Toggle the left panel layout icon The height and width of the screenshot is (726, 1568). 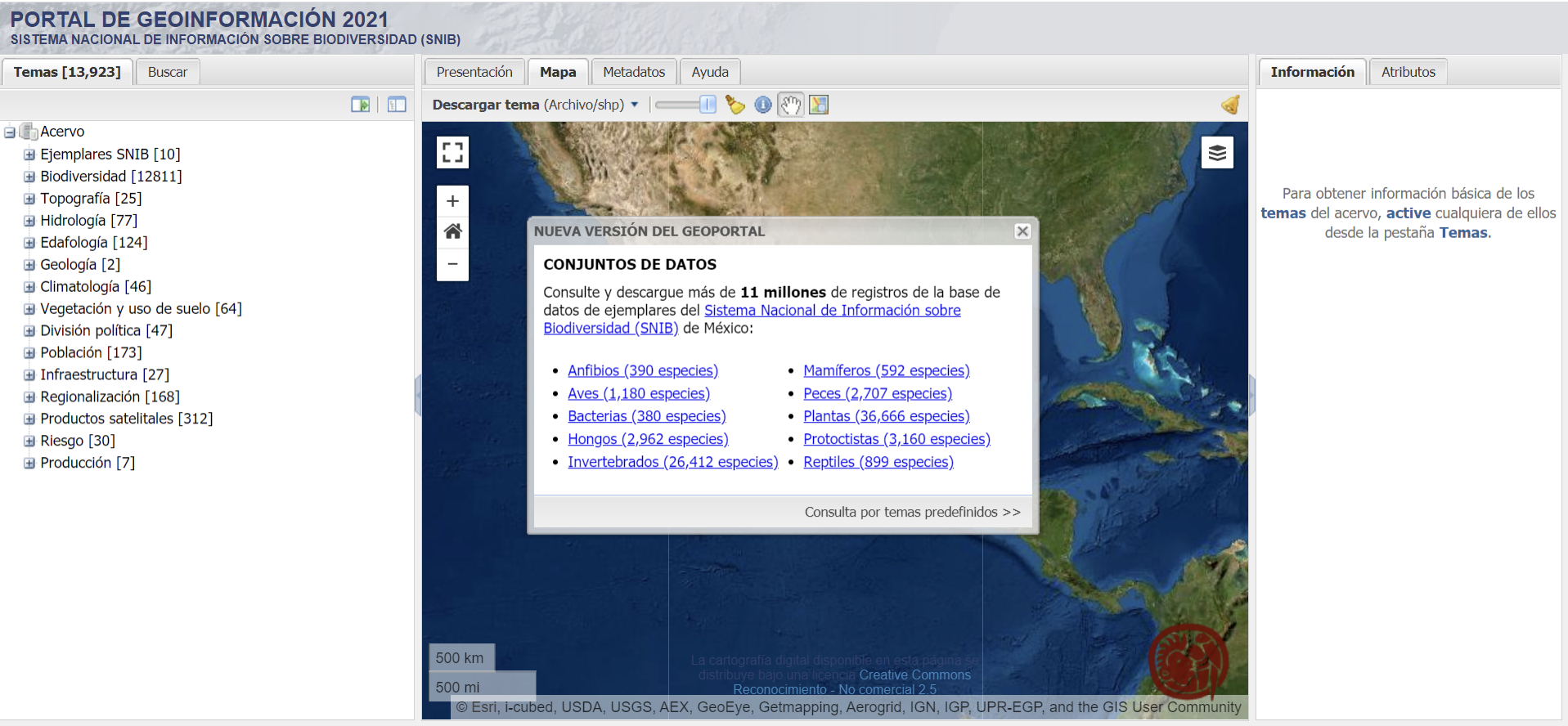397,105
